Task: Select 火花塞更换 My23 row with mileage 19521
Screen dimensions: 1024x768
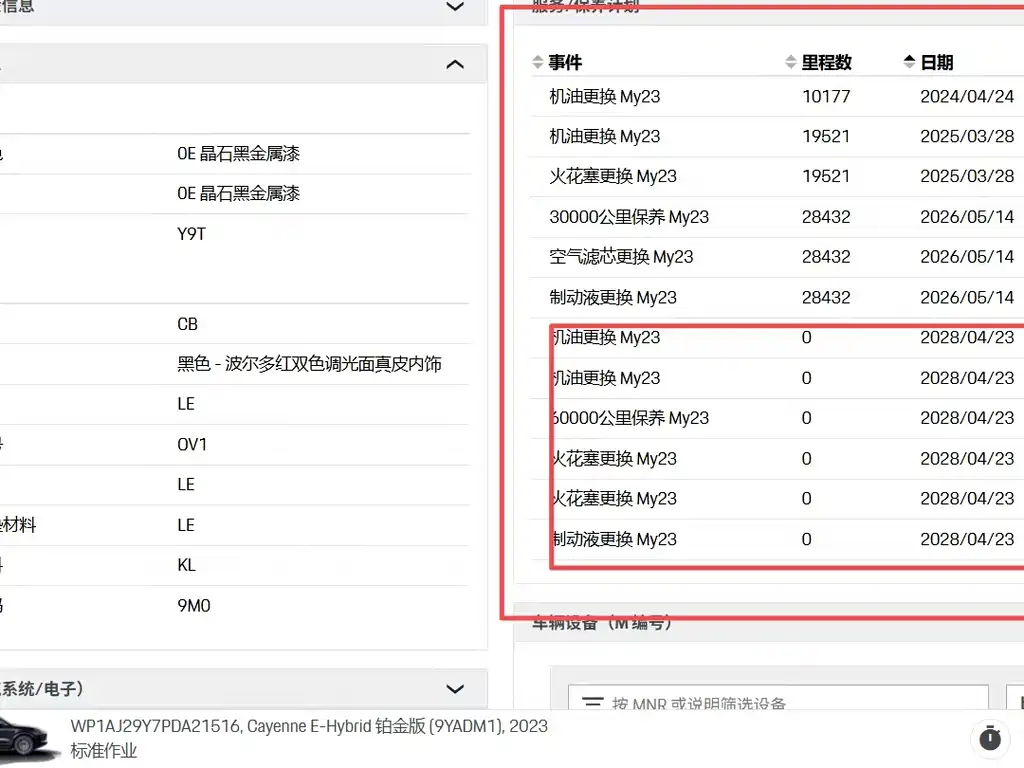Action: 777,176
